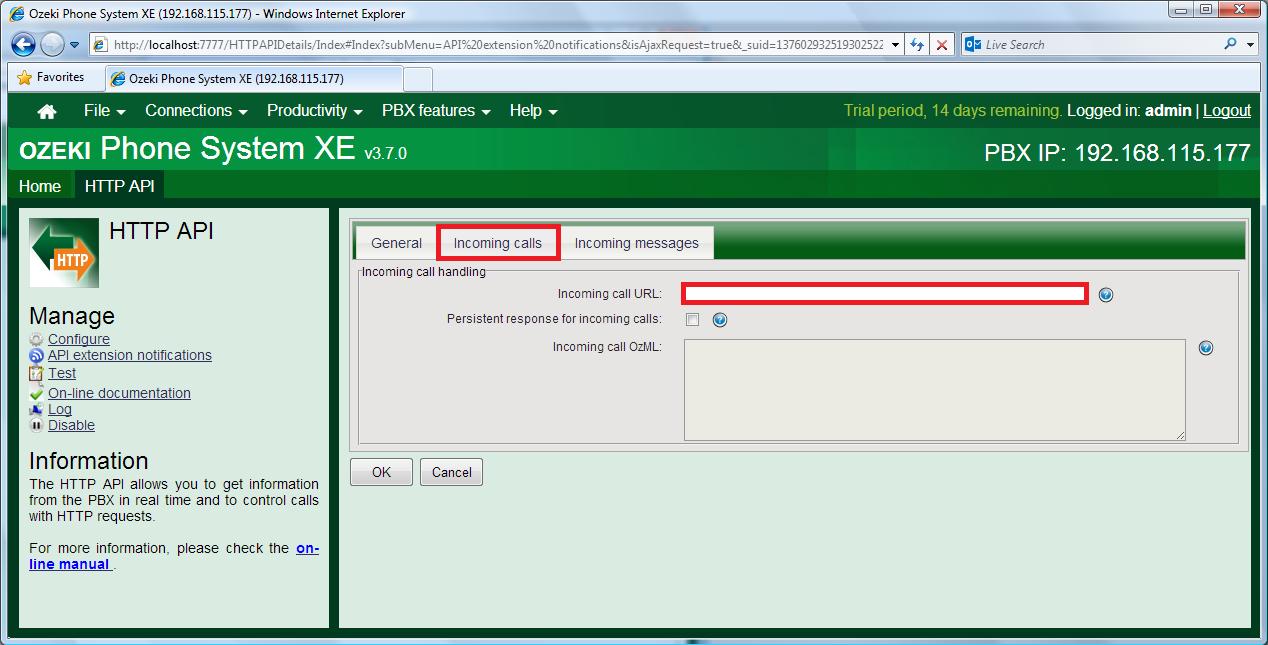Click the browser Forward arrow button
1268x645 pixels.
52,44
